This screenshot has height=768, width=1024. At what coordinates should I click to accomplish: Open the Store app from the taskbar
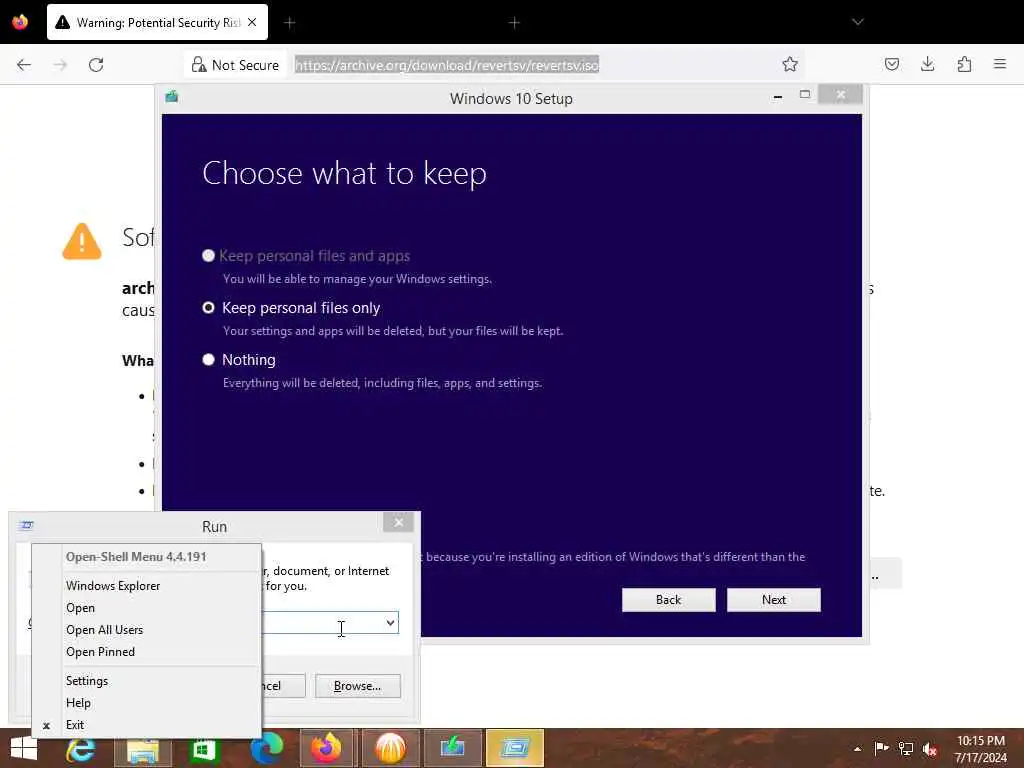(x=203, y=748)
